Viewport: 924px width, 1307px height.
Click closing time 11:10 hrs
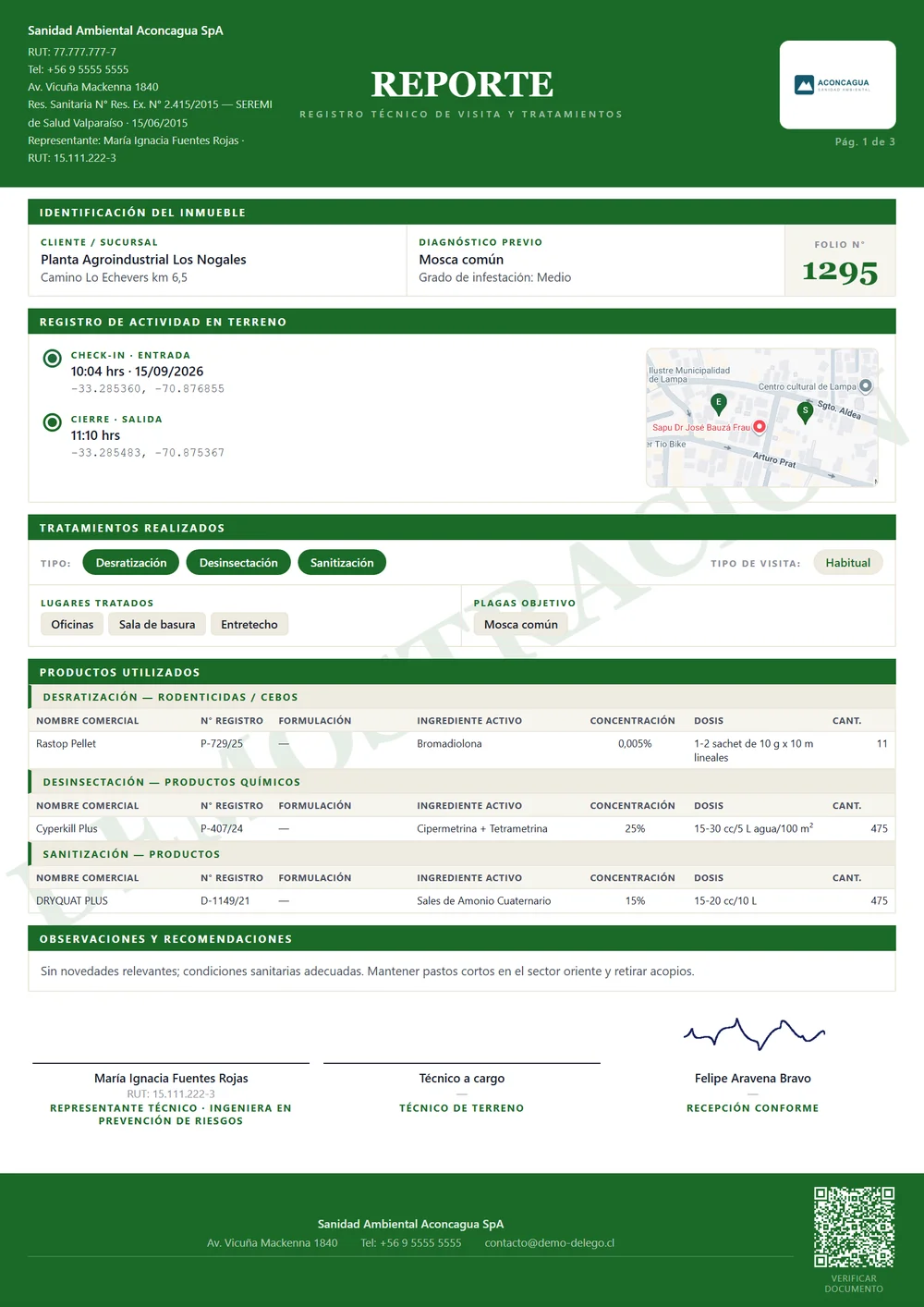(95, 435)
